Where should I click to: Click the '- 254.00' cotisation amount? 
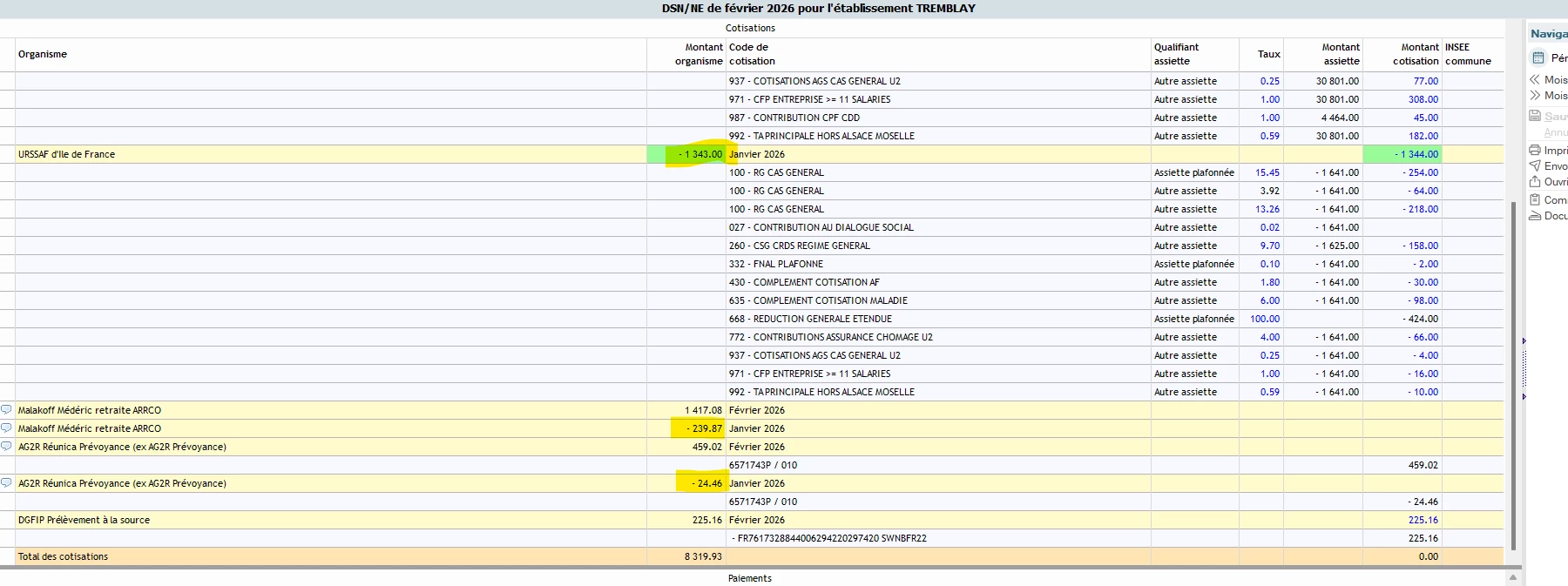pos(1420,172)
